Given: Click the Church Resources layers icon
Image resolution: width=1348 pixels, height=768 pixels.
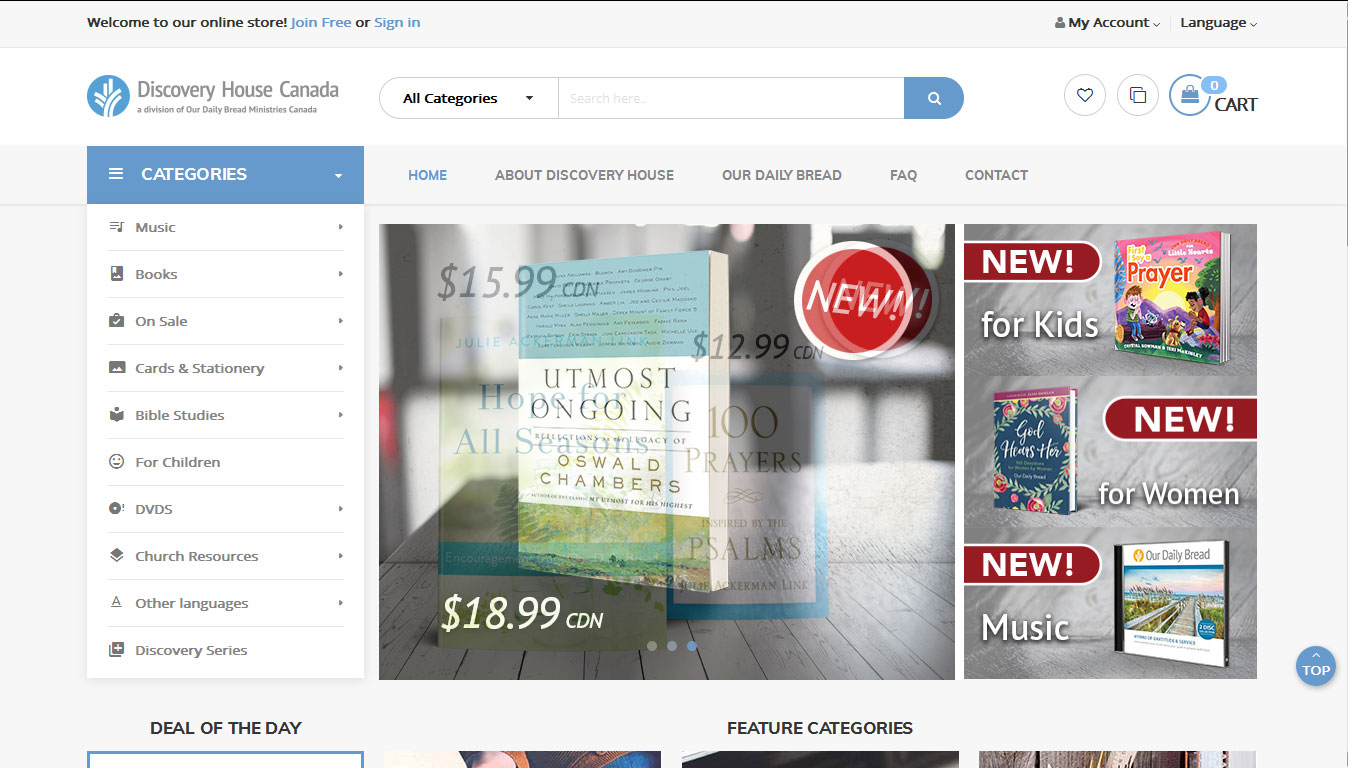Looking at the screenshot, I should click(x=117, y=556).
